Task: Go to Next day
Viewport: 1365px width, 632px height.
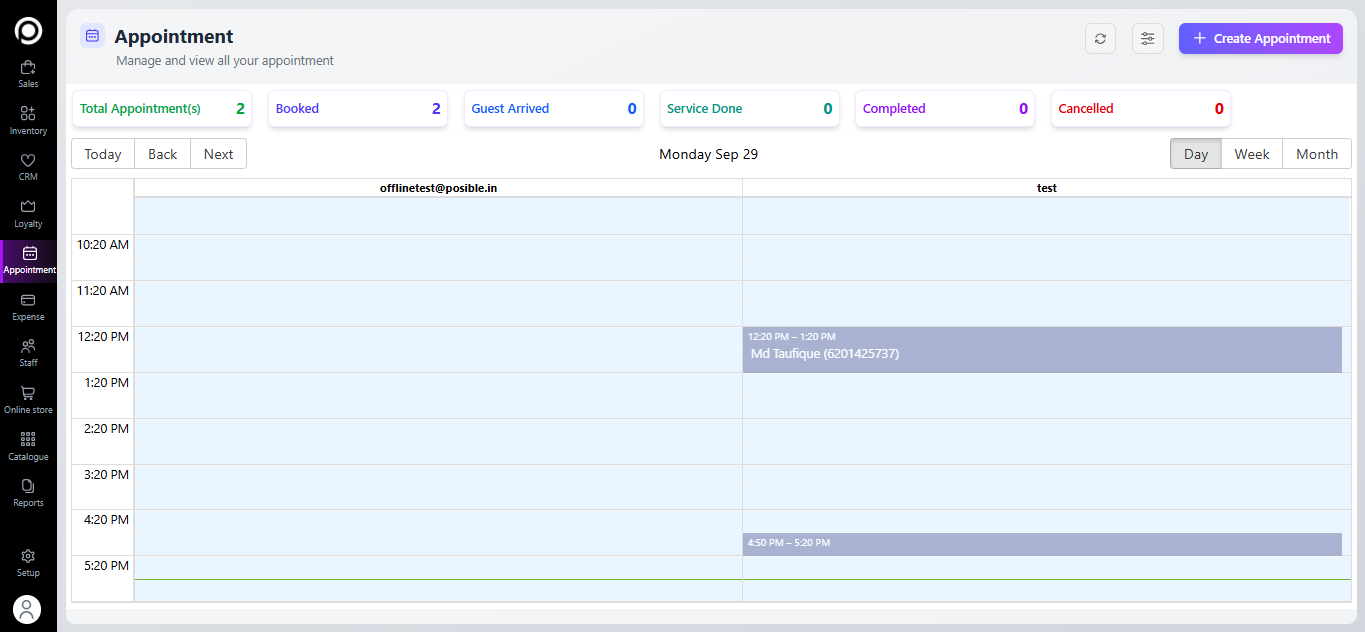Action: click(x=218, y=154)
